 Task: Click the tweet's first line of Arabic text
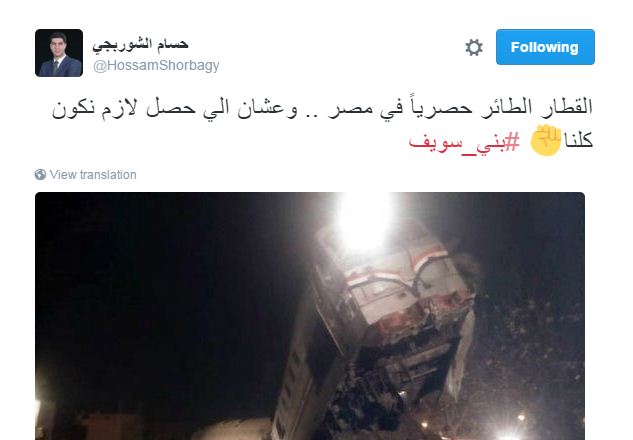click(322, 108)
